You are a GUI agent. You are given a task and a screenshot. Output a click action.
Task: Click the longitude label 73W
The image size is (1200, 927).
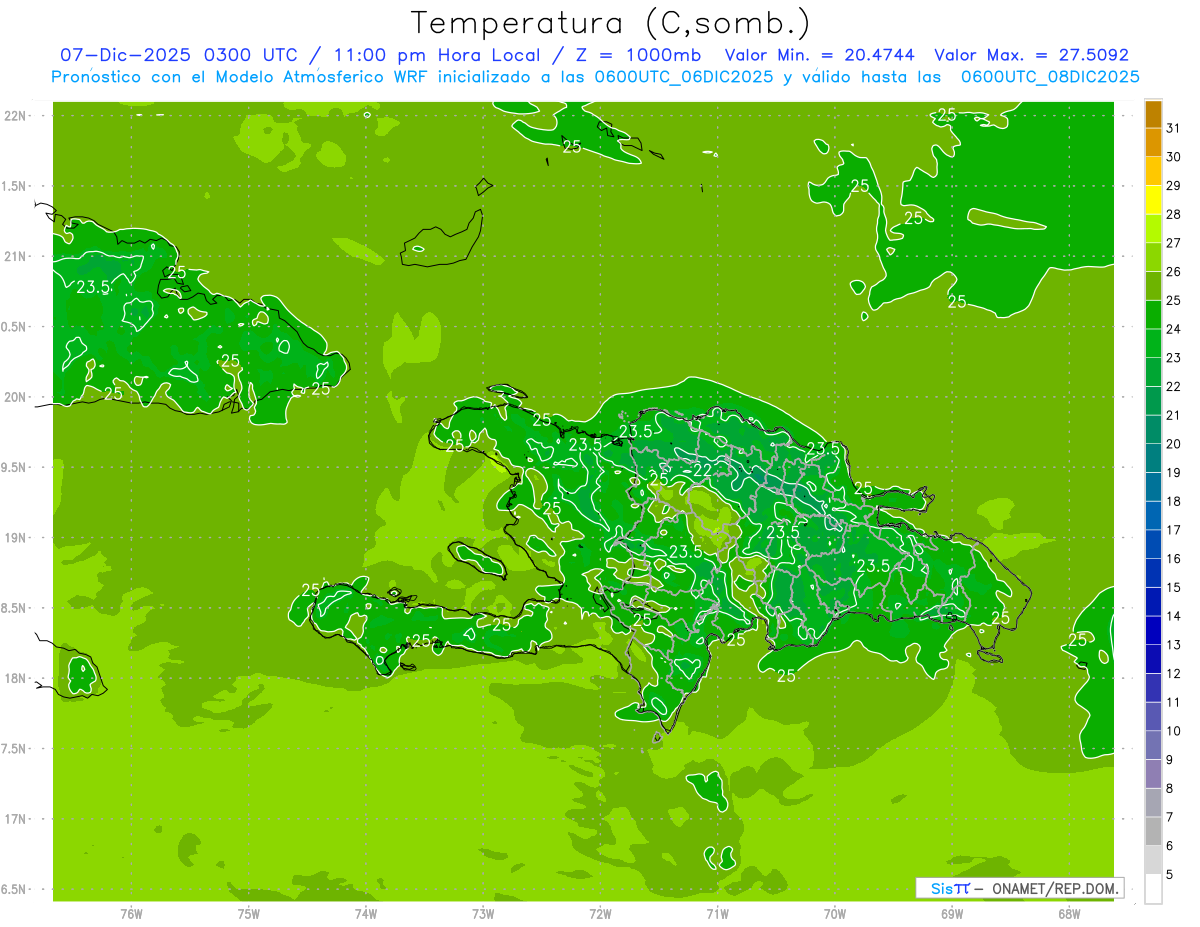(483, 914)
